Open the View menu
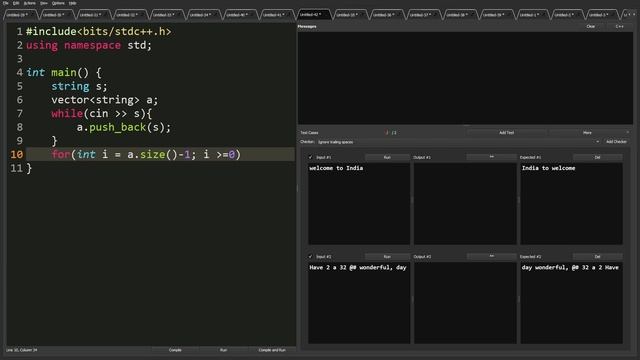Viewport: 640px width, 360px height. (44, 3)
